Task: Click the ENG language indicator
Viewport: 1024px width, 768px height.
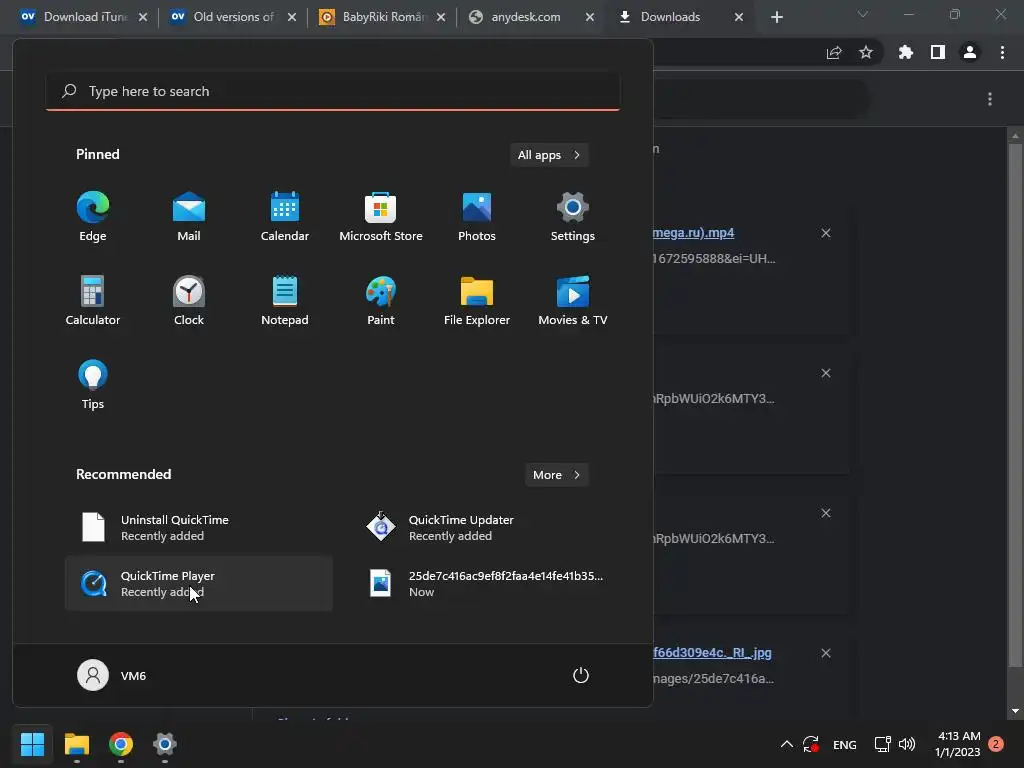Action: click(844, 744)
